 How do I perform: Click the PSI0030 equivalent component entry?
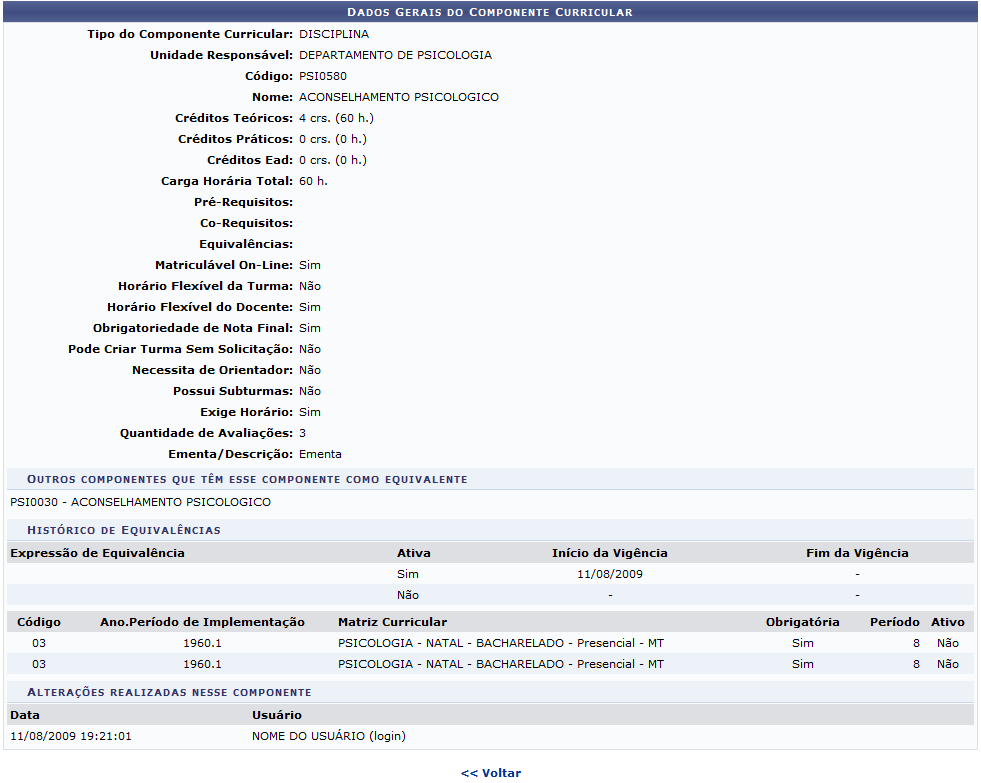pos(140,502)
